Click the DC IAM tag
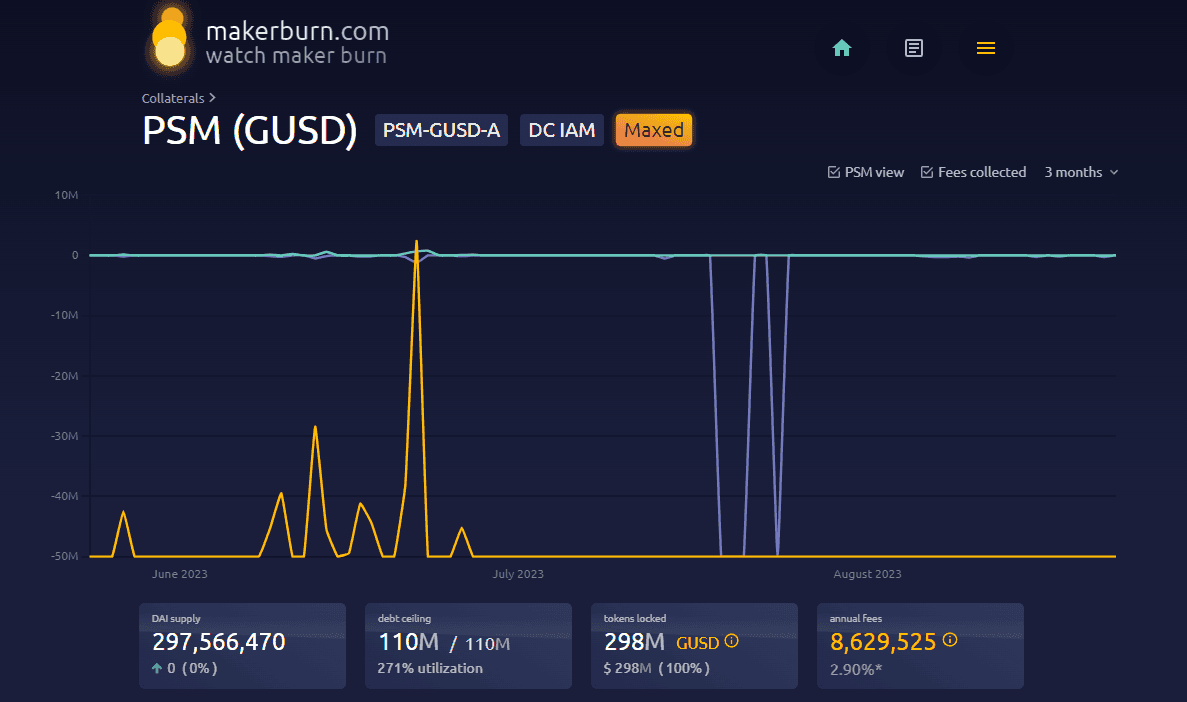This screenshot has height=702, width=1187. 562,130
